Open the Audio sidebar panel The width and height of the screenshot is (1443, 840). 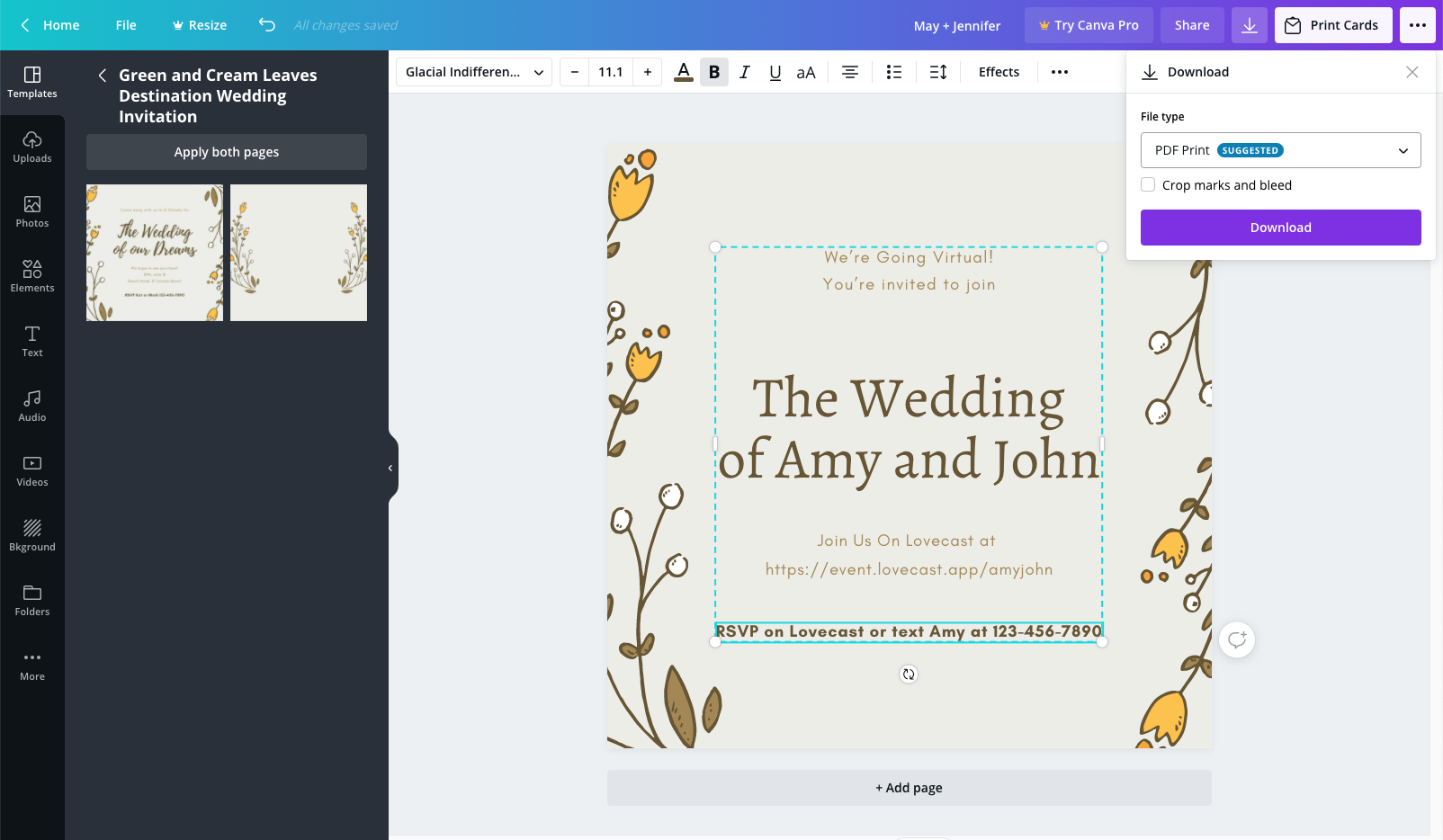coord(32,407)
